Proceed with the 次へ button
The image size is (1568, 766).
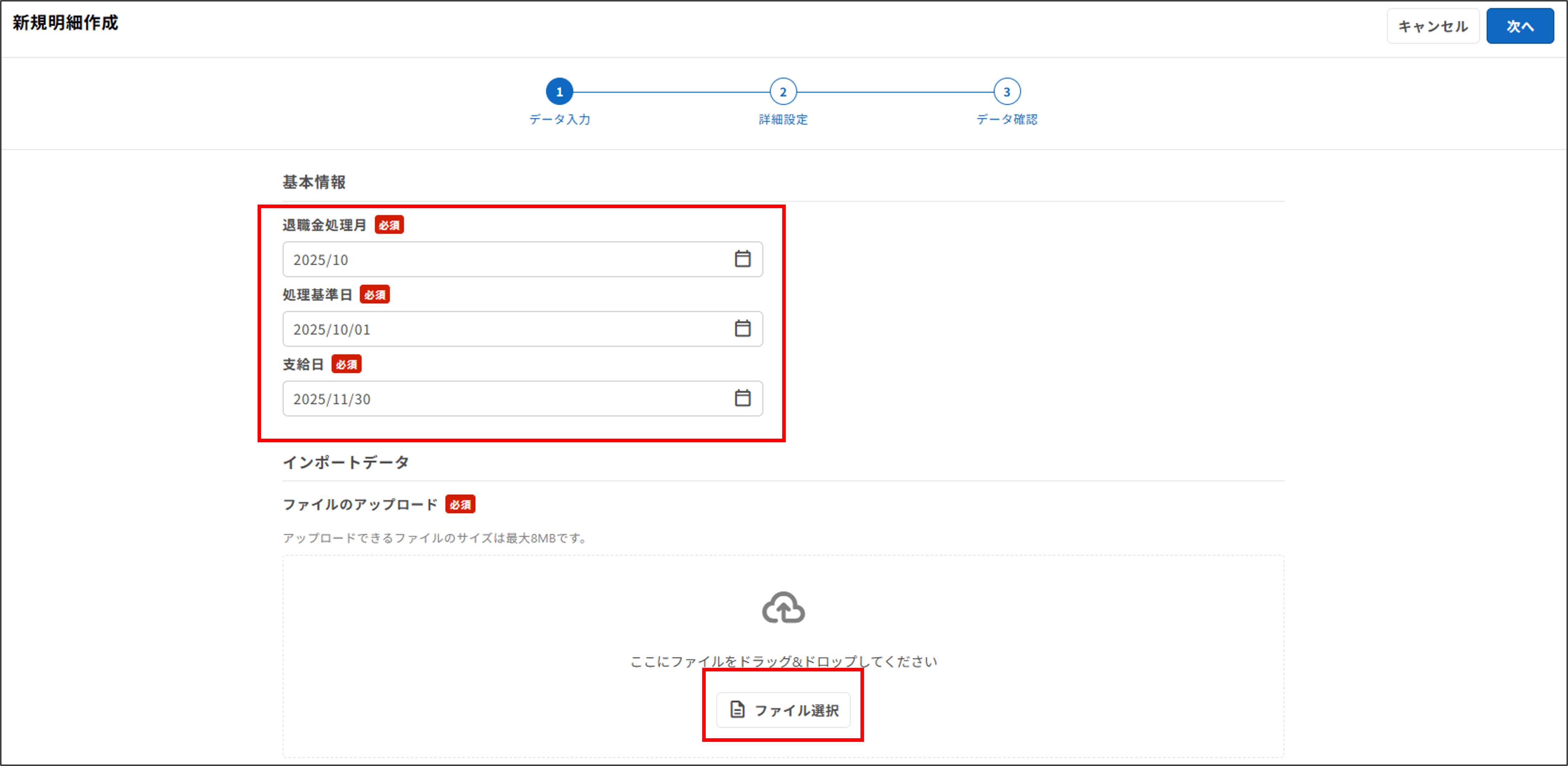tap(1519, 26)
